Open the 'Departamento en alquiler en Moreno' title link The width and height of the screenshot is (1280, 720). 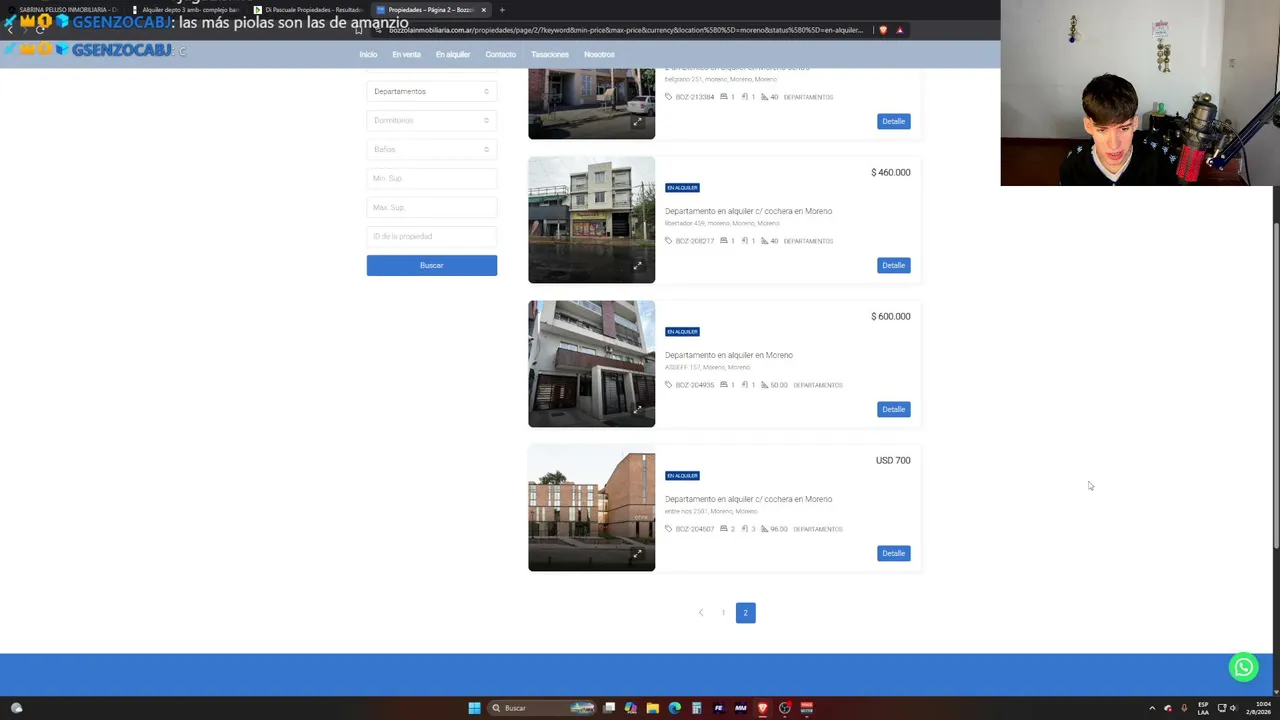pyautogui.click(x=728, y=355)
